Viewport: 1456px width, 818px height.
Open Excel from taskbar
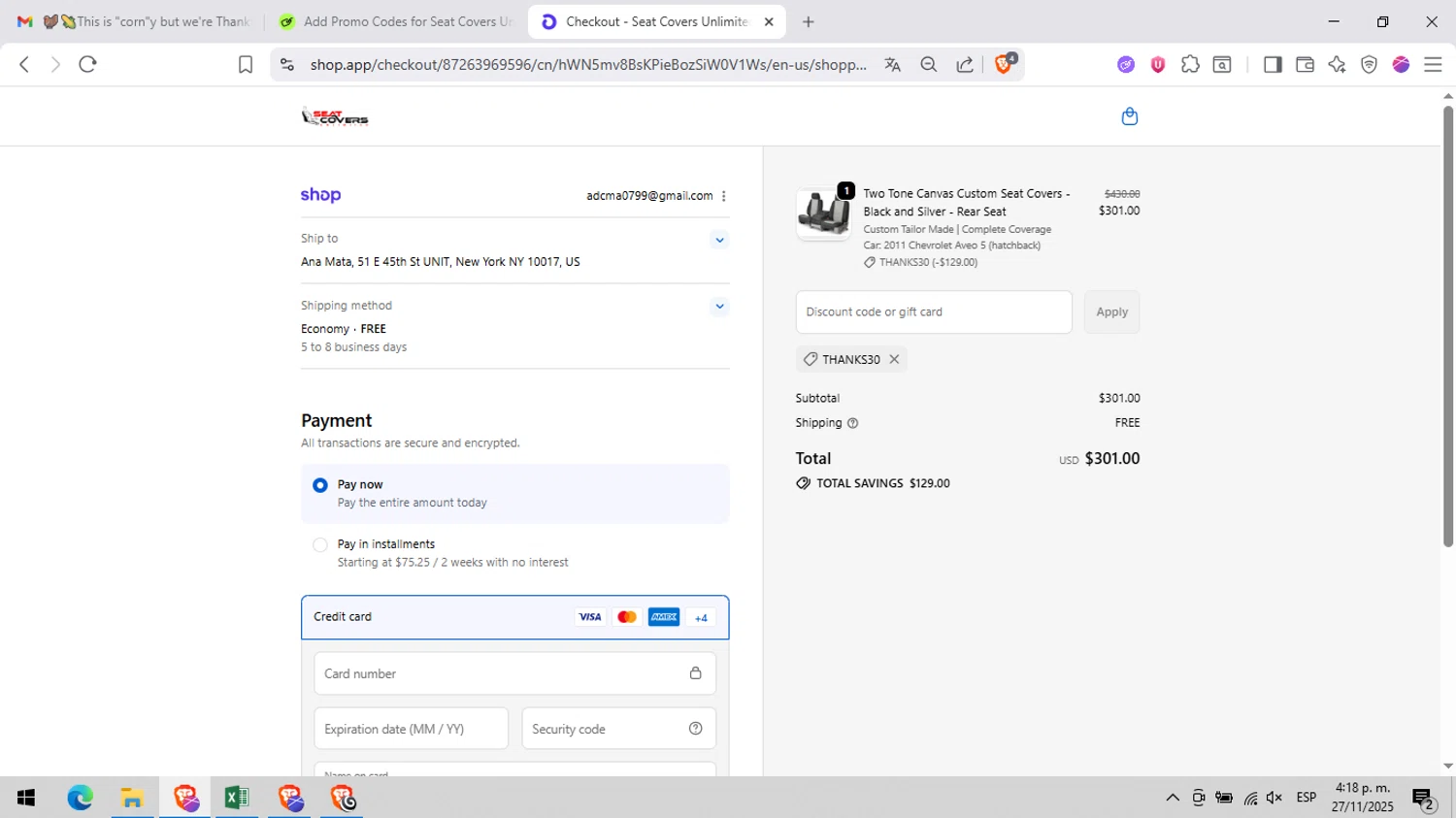pos(236,798)
